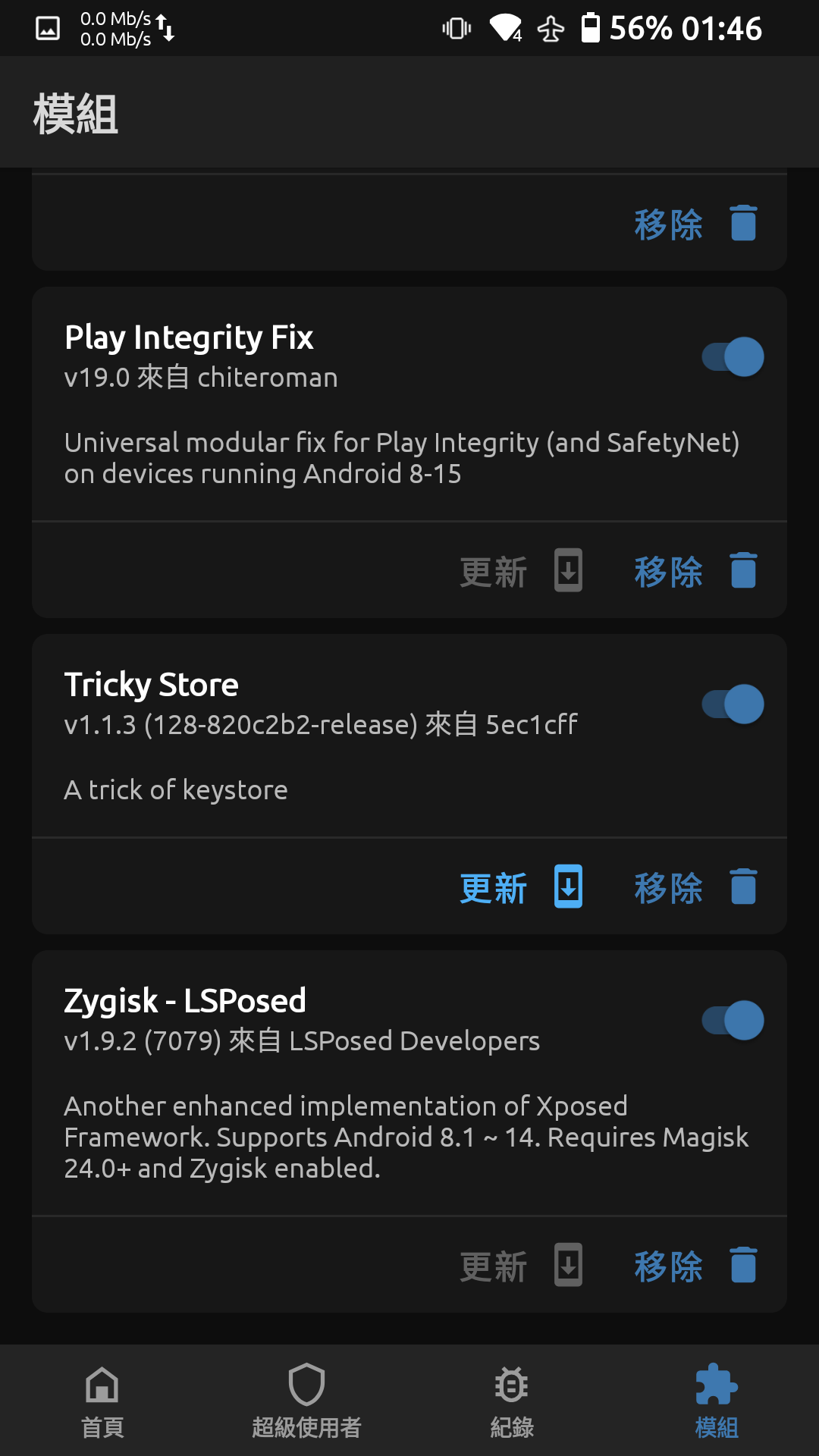Tap the trash icon under Tricky Store
This screenshot has height=1456, width=819.
point(743,886)
